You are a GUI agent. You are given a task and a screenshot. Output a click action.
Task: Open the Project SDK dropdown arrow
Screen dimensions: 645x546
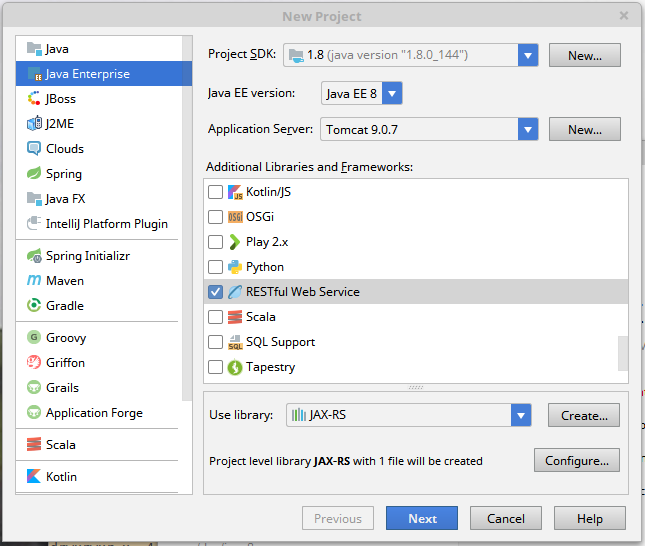tap(528, 55)
